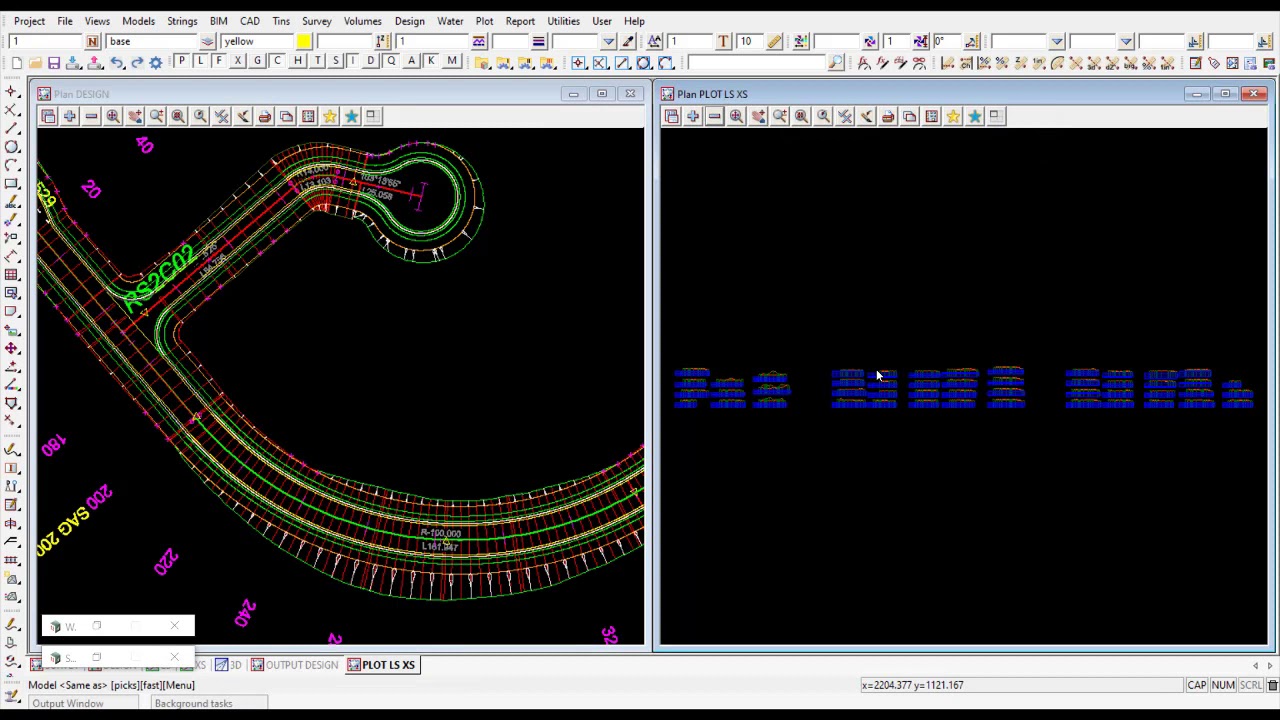Toggle the G snap button

[x=257, y=62]
